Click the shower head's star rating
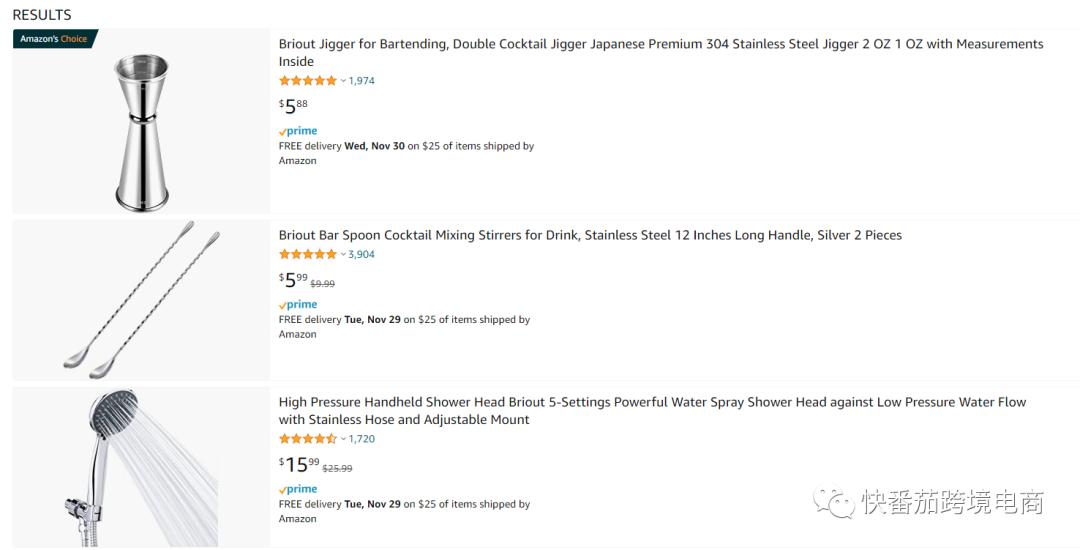1080x550 pixels. [x=308, y=439]
